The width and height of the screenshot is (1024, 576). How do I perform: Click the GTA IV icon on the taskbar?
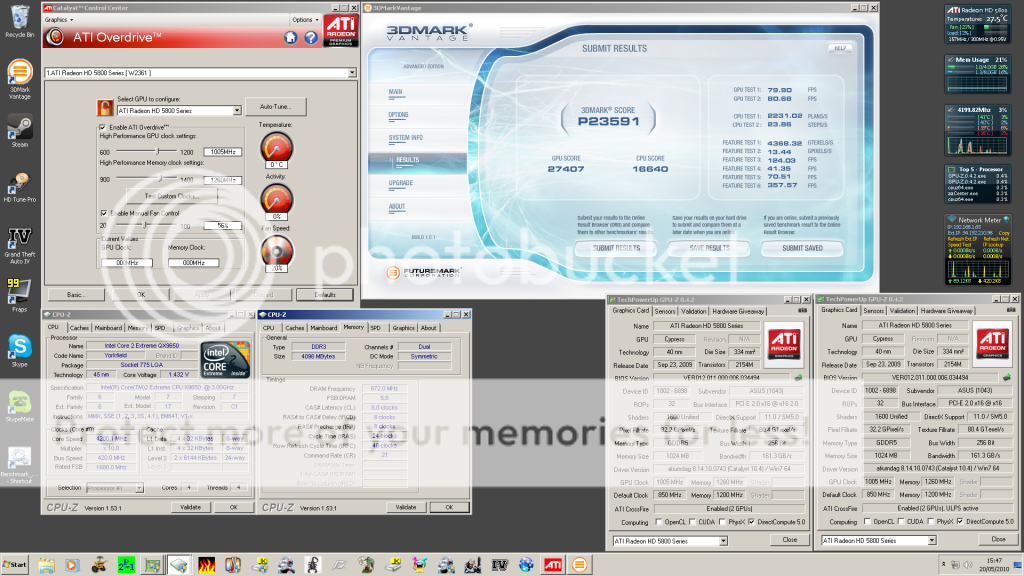tap(500, 565)
